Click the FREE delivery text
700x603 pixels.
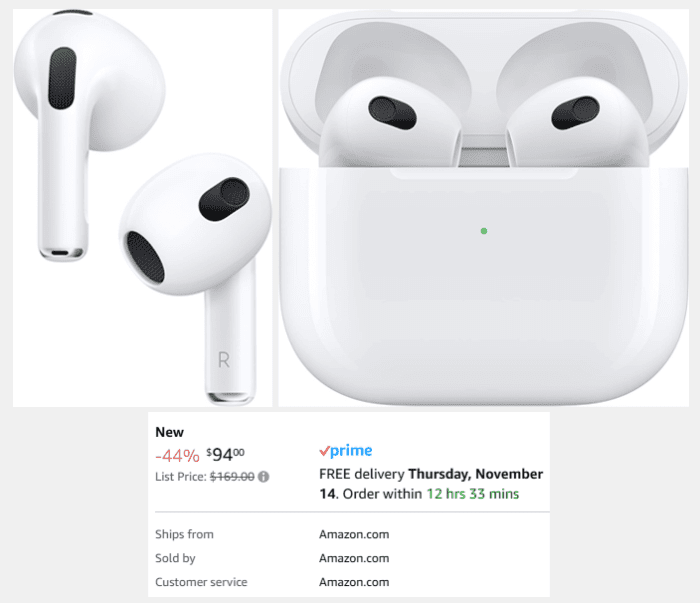point(362,474)
